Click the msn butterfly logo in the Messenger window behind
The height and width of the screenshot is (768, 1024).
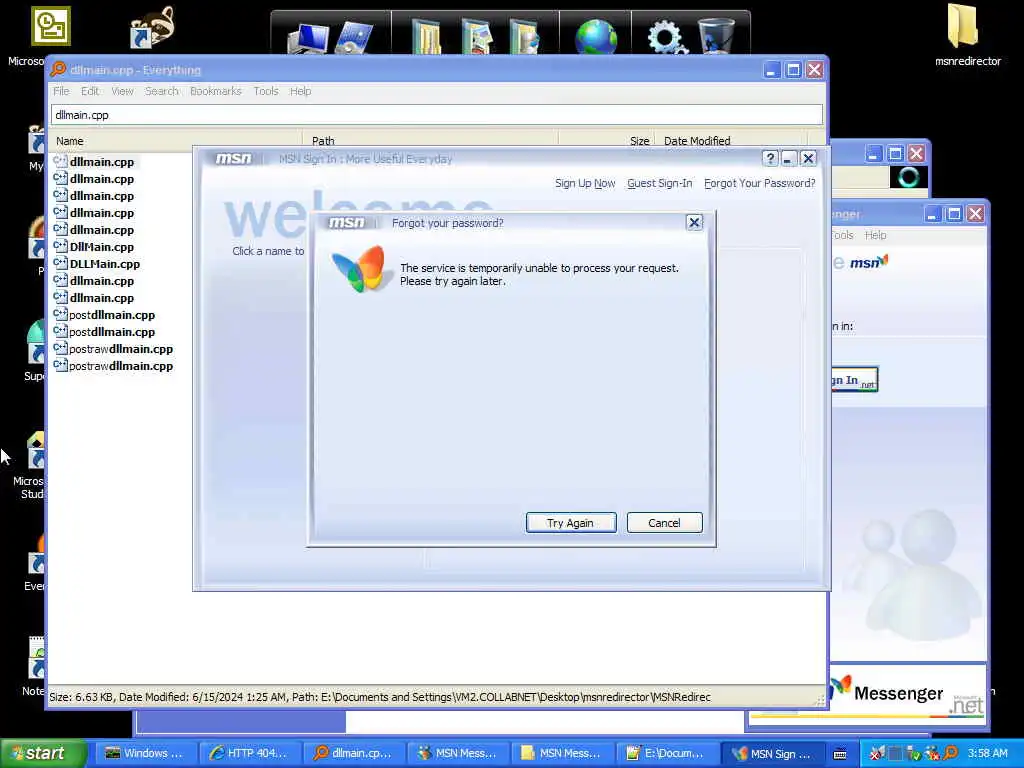click(869, 262)
